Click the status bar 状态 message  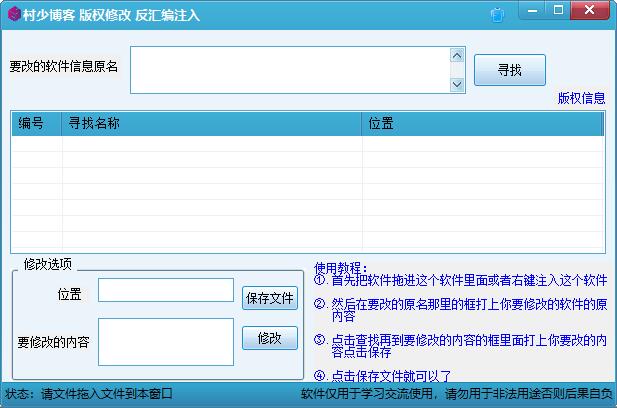point(90,394)
